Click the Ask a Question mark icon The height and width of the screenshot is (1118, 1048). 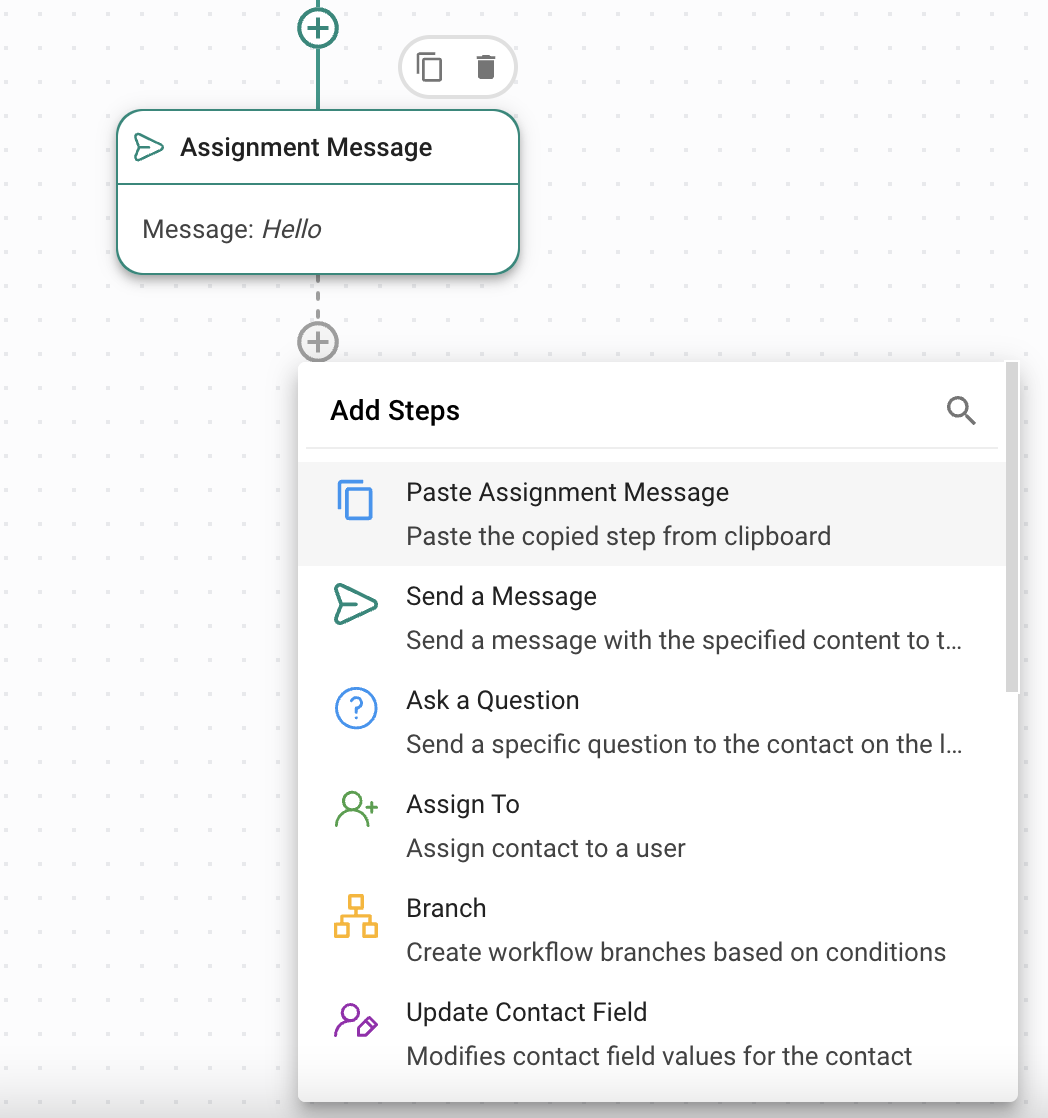(355, 709)
